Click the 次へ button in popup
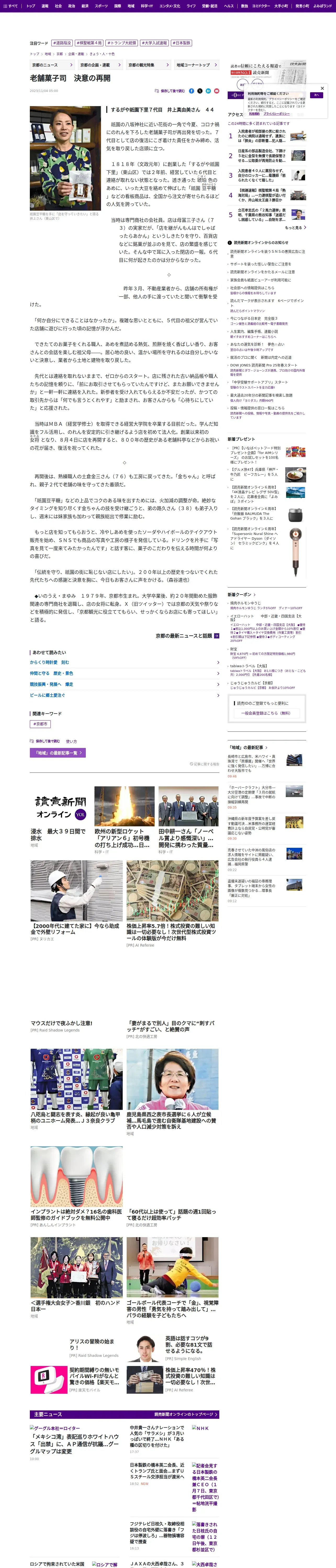Viewport: 336px width, 1568px height. 316,95
